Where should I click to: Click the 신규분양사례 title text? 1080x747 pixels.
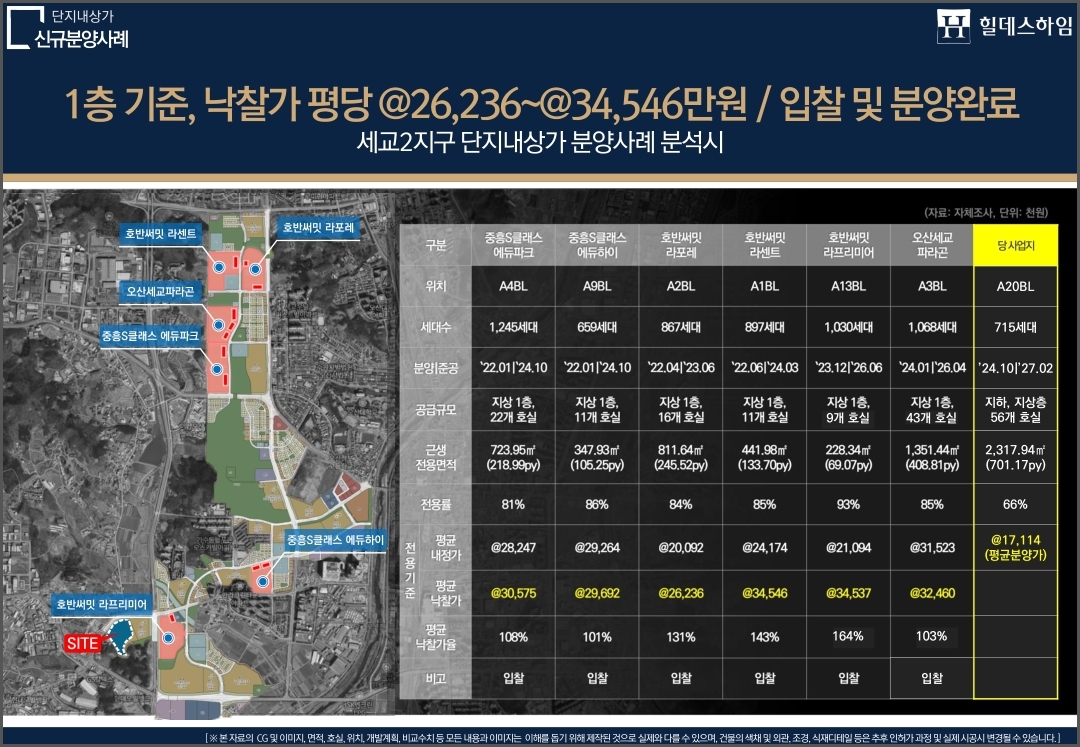point(82,39)
